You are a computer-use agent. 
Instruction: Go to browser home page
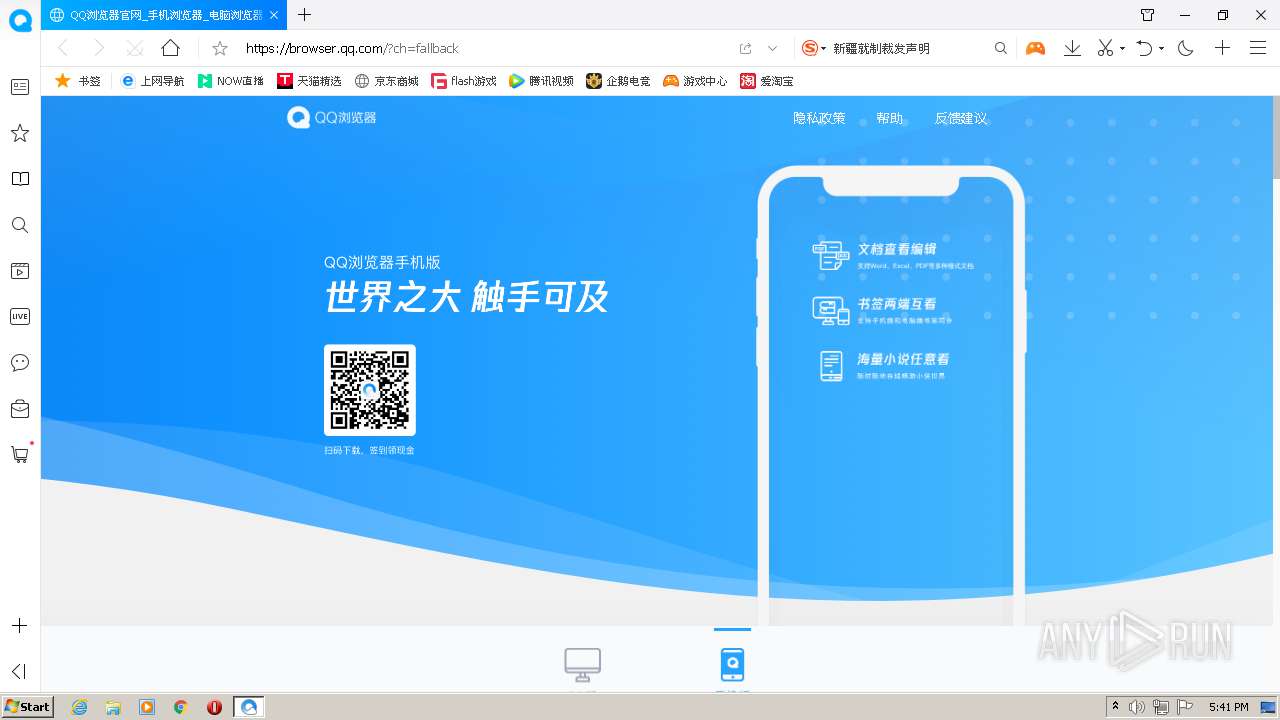(171, 48)
